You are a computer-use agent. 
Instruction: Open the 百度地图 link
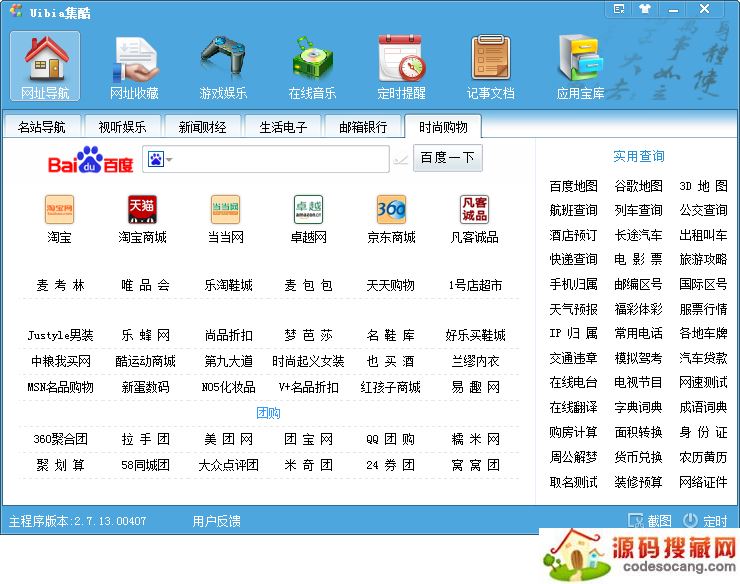tap(573, 186)
